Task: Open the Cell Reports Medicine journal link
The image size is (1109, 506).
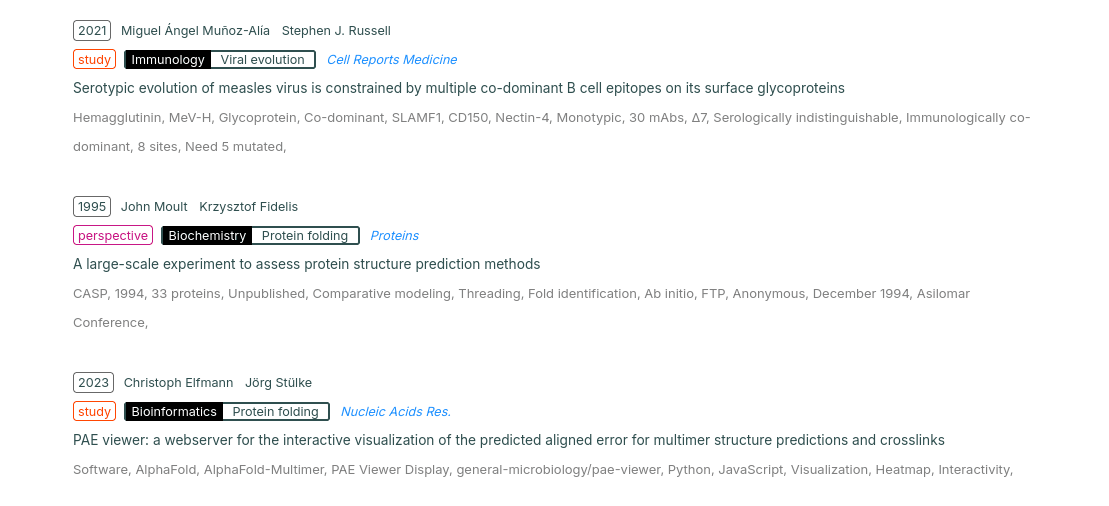Action: [392, 60]
